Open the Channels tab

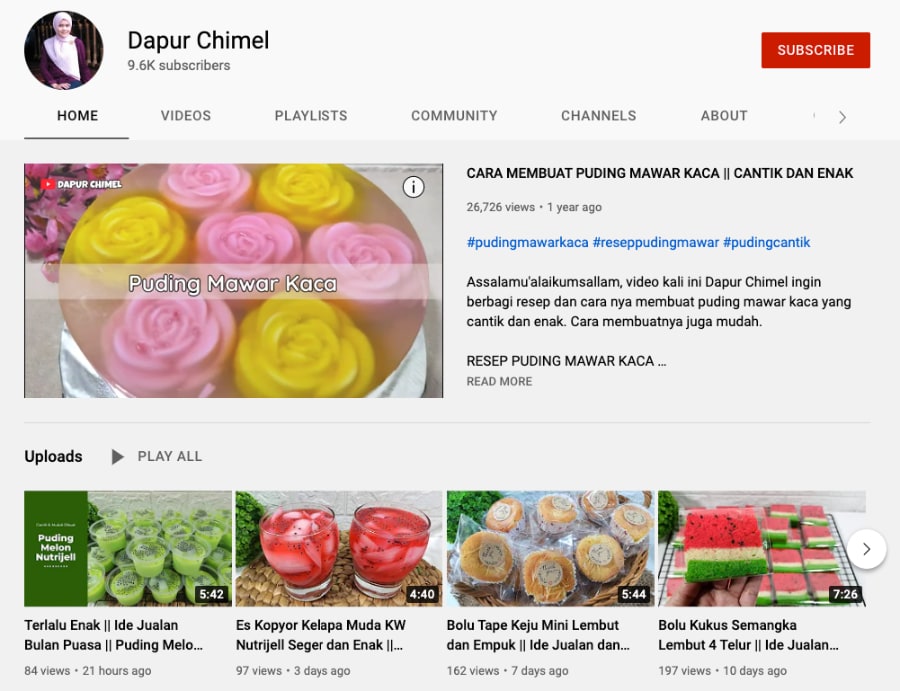point(598,116)
